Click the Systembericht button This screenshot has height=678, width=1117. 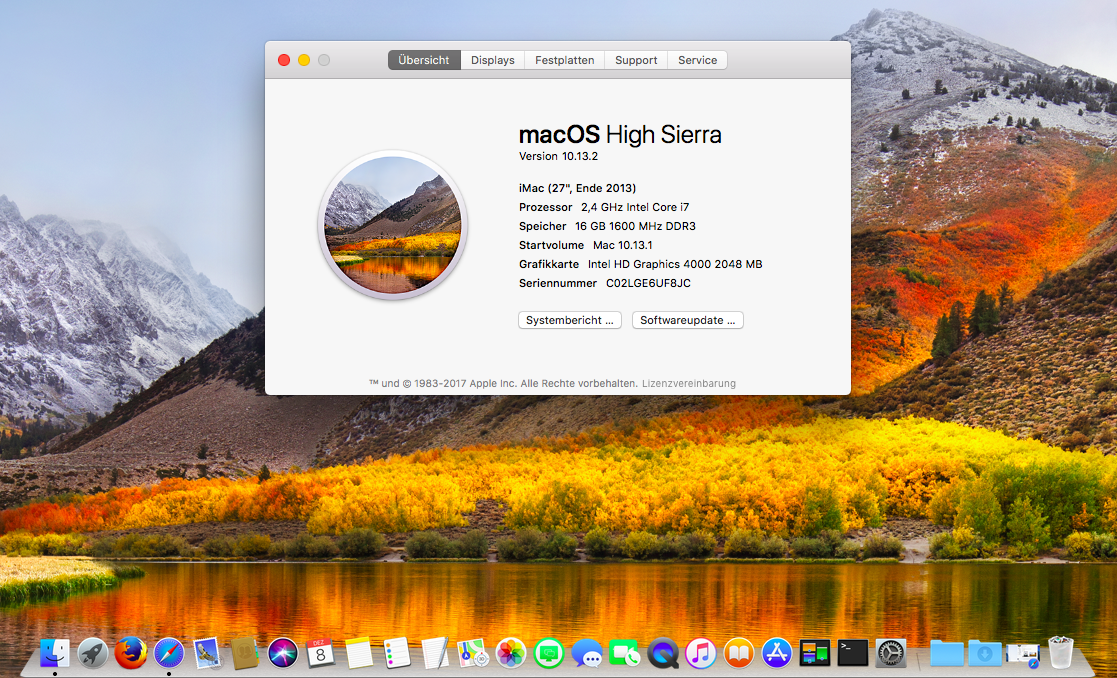[x=570, y=320]
